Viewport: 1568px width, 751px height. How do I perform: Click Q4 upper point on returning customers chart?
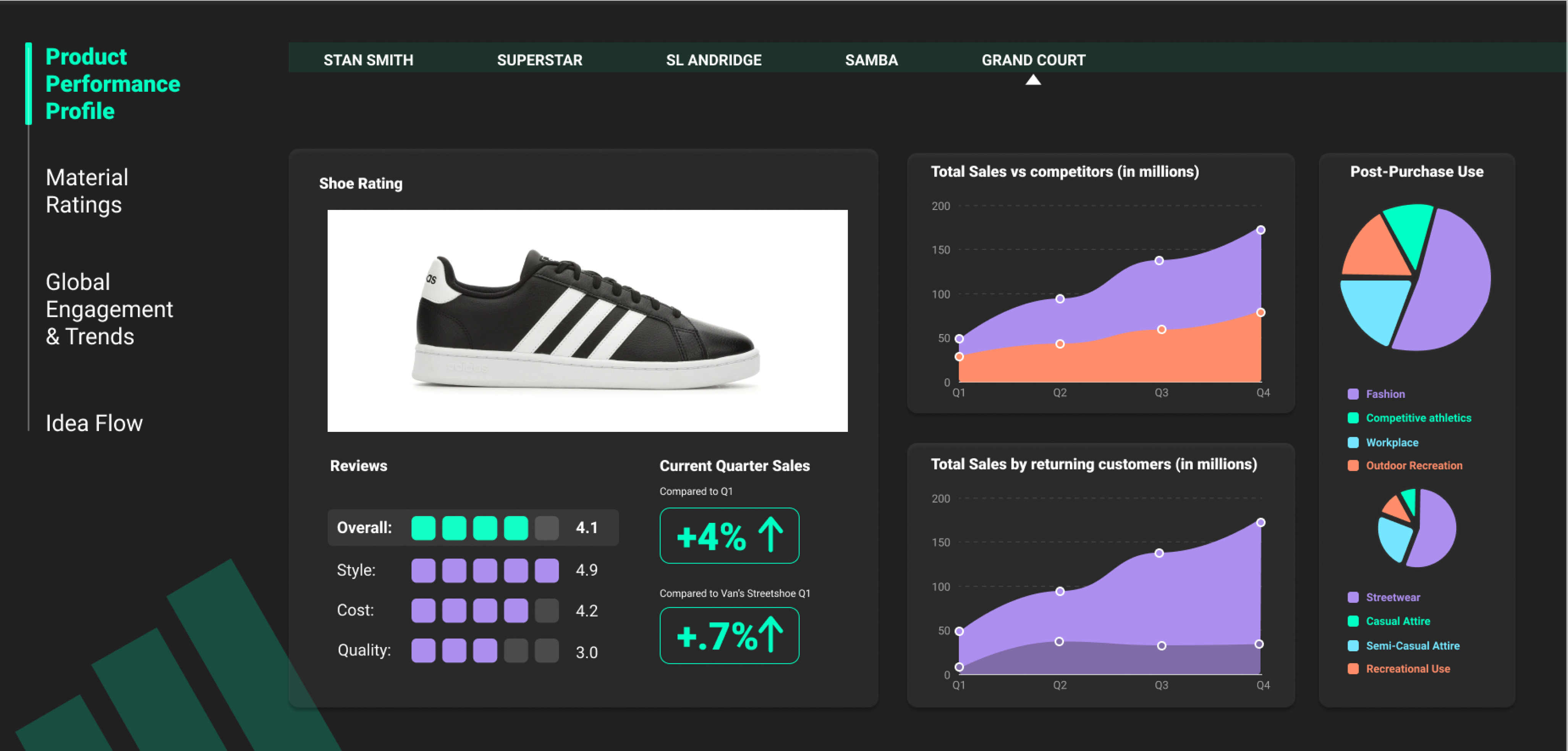(1261, 522)
